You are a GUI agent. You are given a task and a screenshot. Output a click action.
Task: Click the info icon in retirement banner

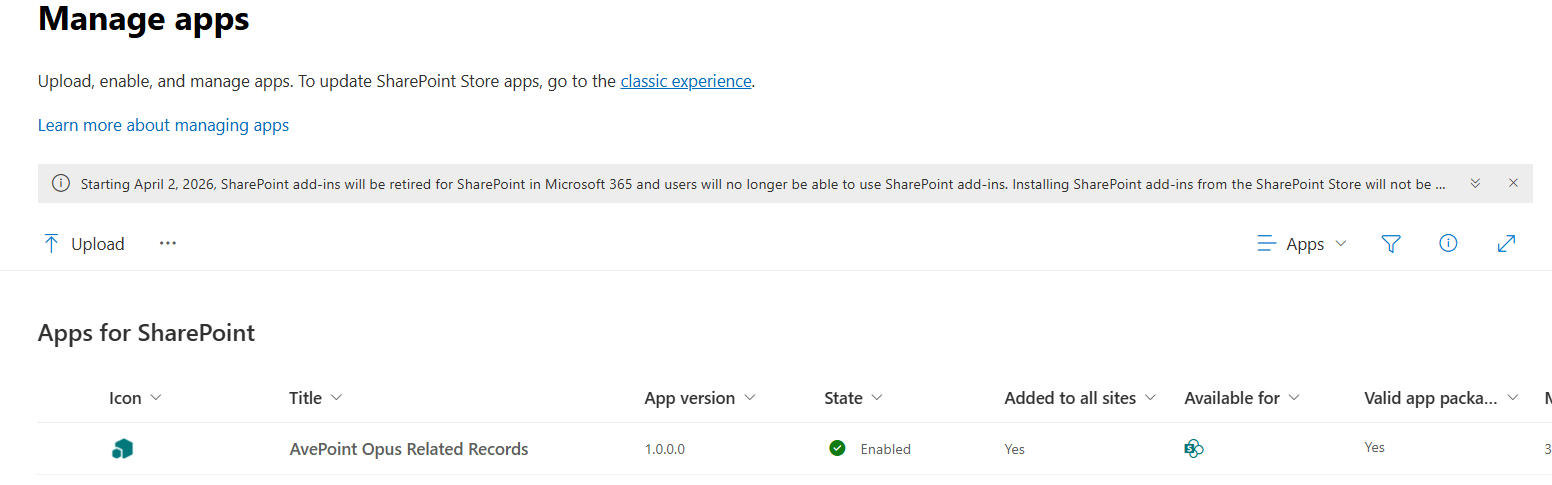[x=61, y=183]
